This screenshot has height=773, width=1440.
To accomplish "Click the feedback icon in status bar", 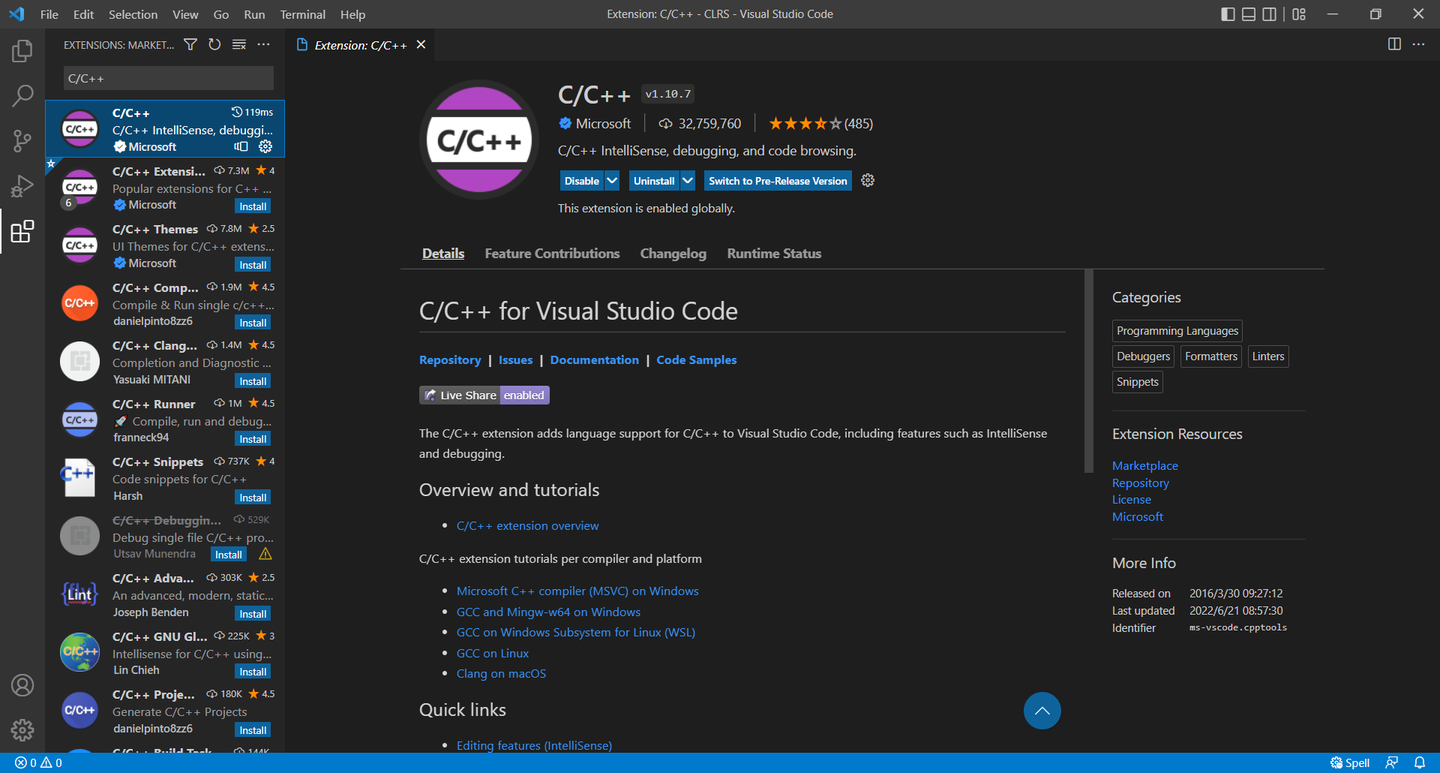I will (1391, 763).
